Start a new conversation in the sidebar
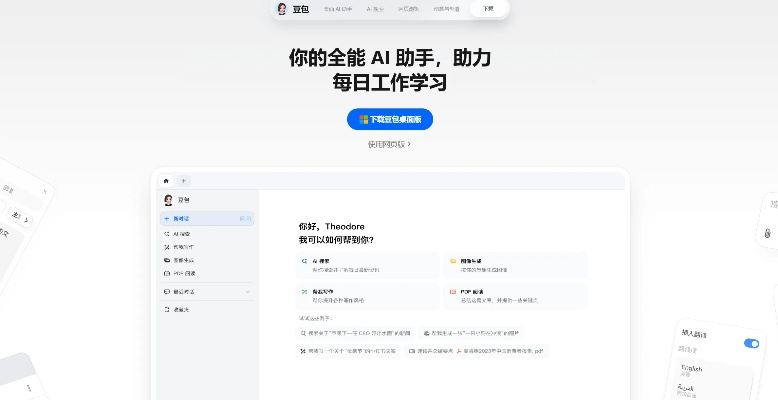This screenshot has height=400, width=778. [205, 218]
